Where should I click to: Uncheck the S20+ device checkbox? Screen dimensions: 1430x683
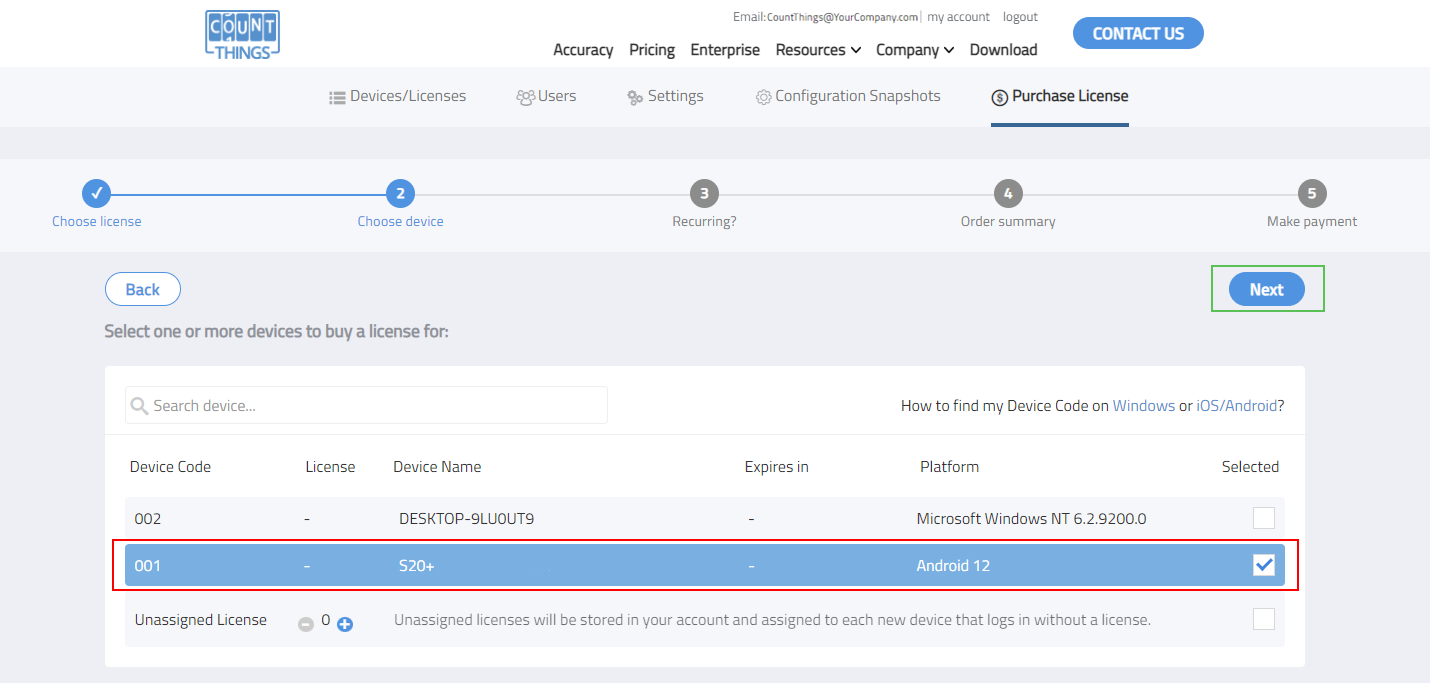point(1264,565)
